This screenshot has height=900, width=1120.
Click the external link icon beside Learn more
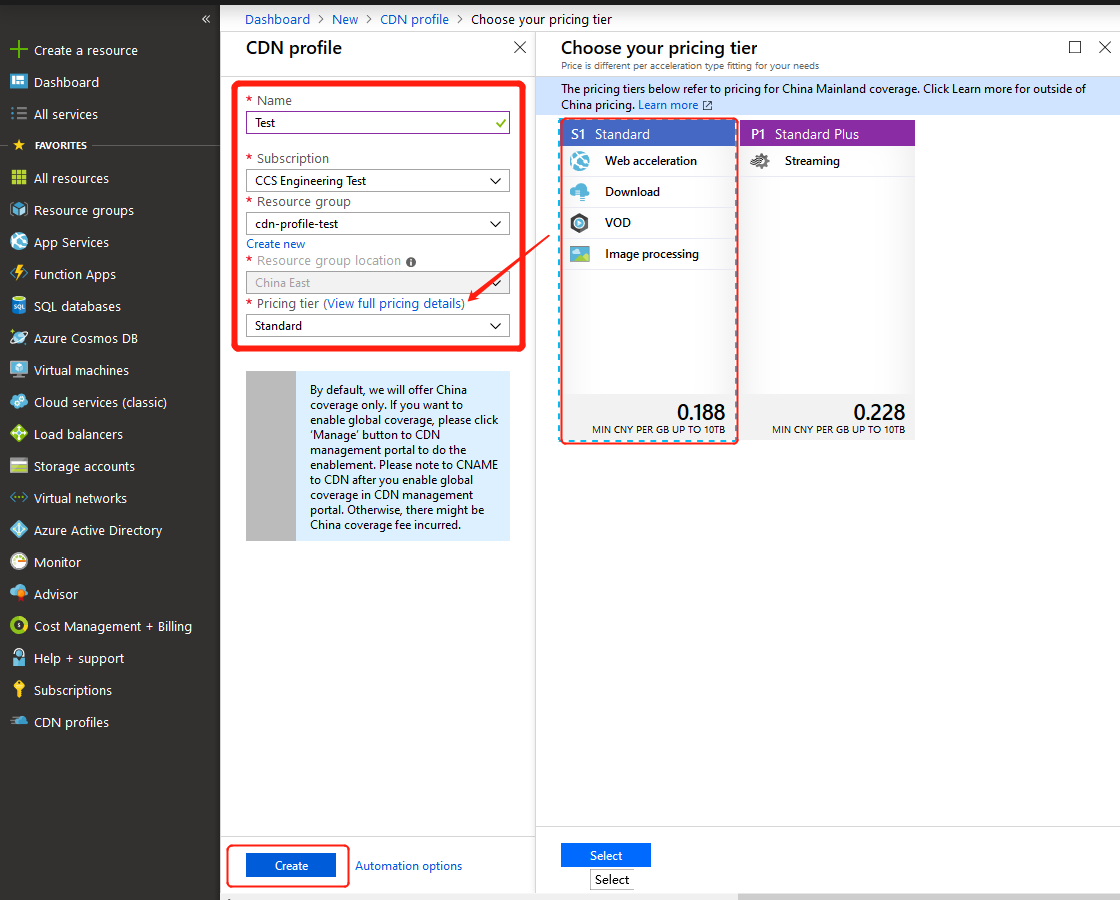[707, 106]
